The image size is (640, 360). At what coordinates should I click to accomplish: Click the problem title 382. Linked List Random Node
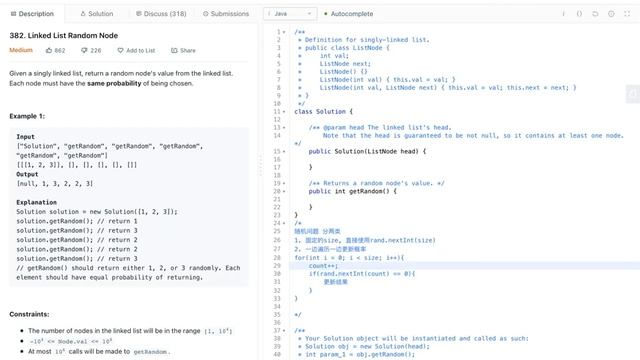click(x=64, y=36)
